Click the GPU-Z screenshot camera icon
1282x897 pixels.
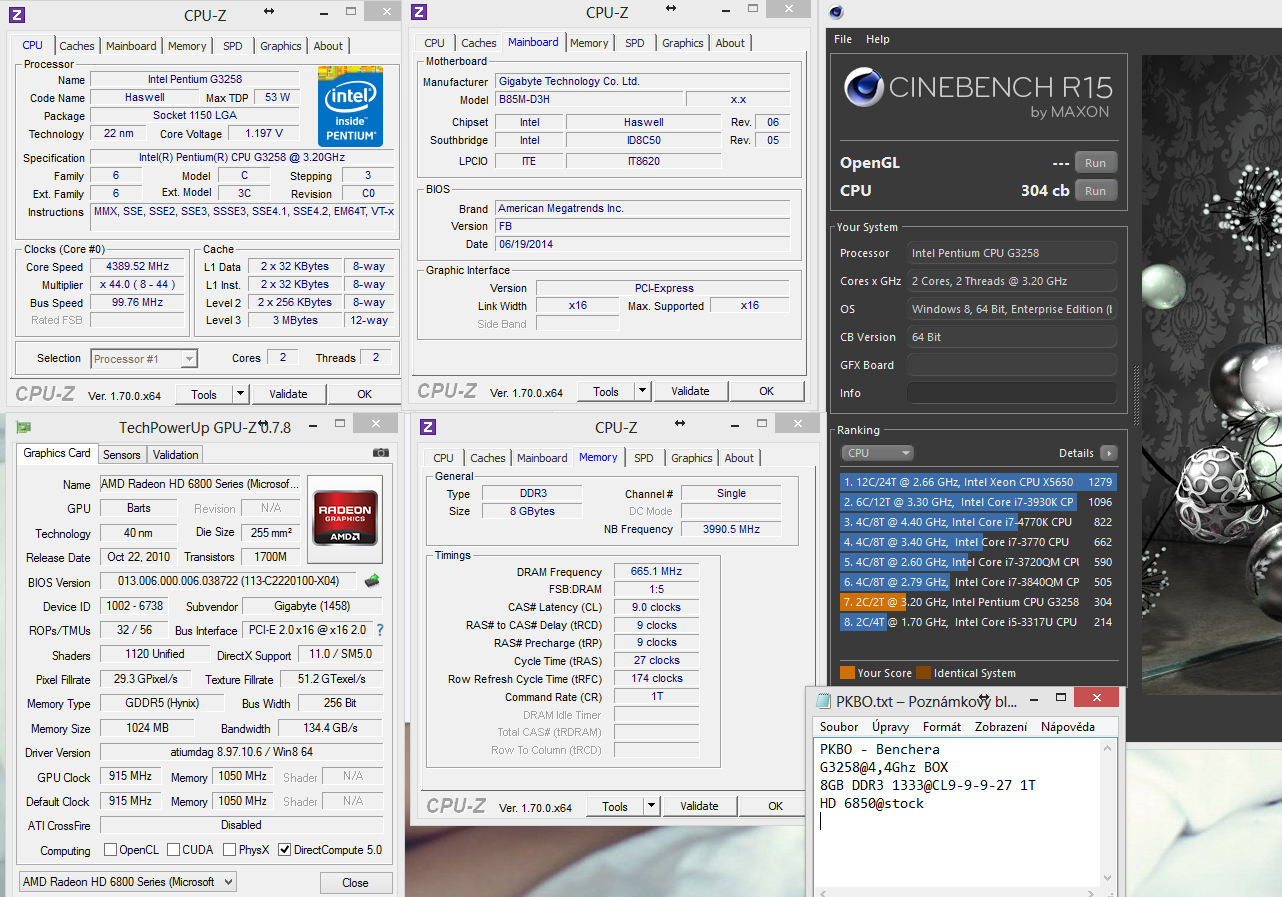[x=380, y=453]
